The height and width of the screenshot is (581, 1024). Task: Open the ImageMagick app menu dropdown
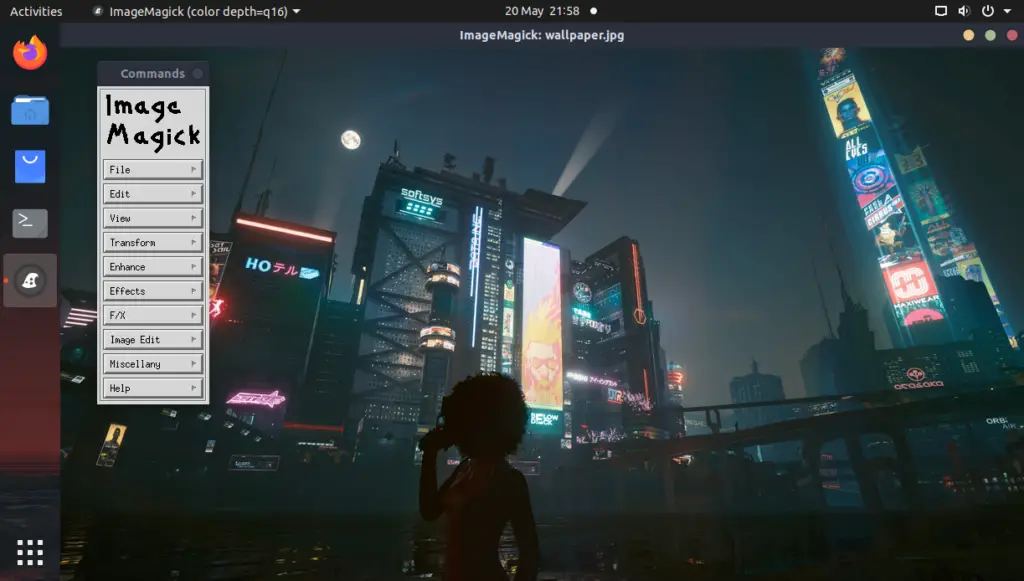pos(197,11)
